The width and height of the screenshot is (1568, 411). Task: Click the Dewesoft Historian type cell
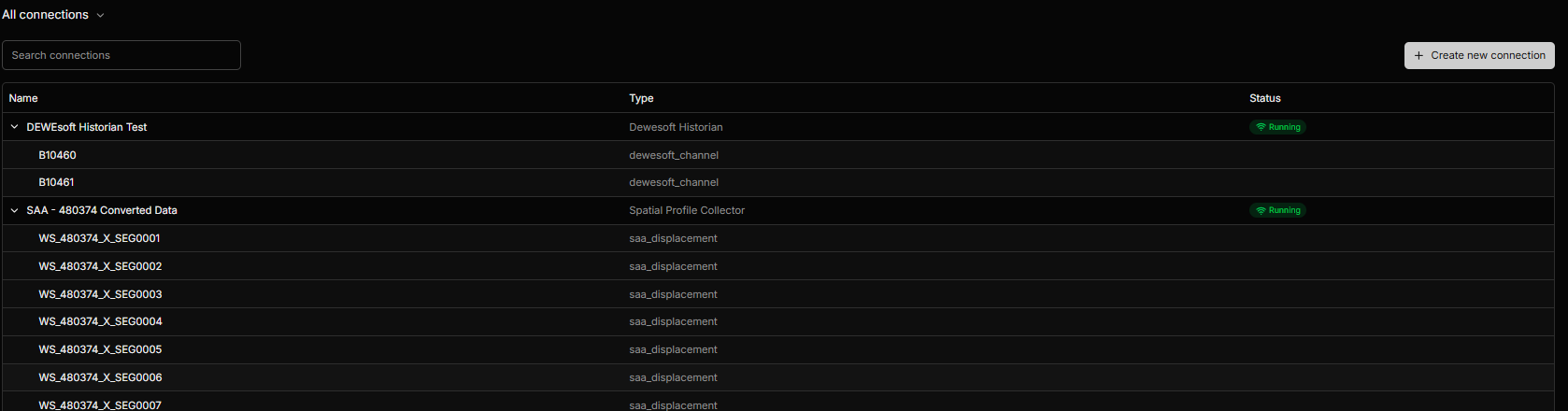point(676,127)
